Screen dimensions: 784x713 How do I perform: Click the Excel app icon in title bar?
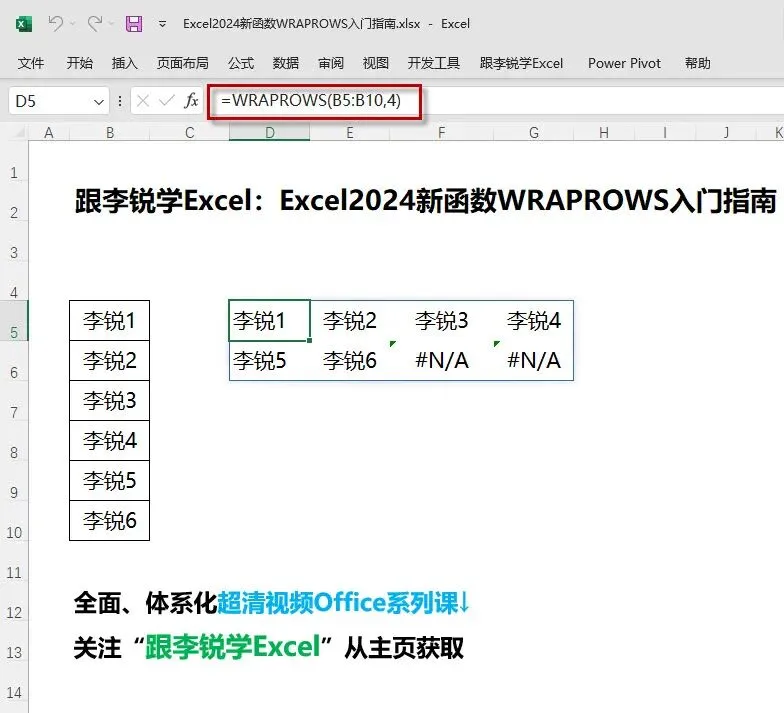(24, 24)
